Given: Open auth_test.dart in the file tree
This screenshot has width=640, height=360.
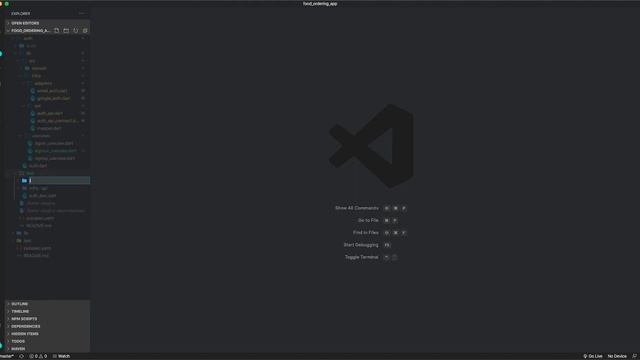Looking at the screenshot, I should tap(42, 196).
